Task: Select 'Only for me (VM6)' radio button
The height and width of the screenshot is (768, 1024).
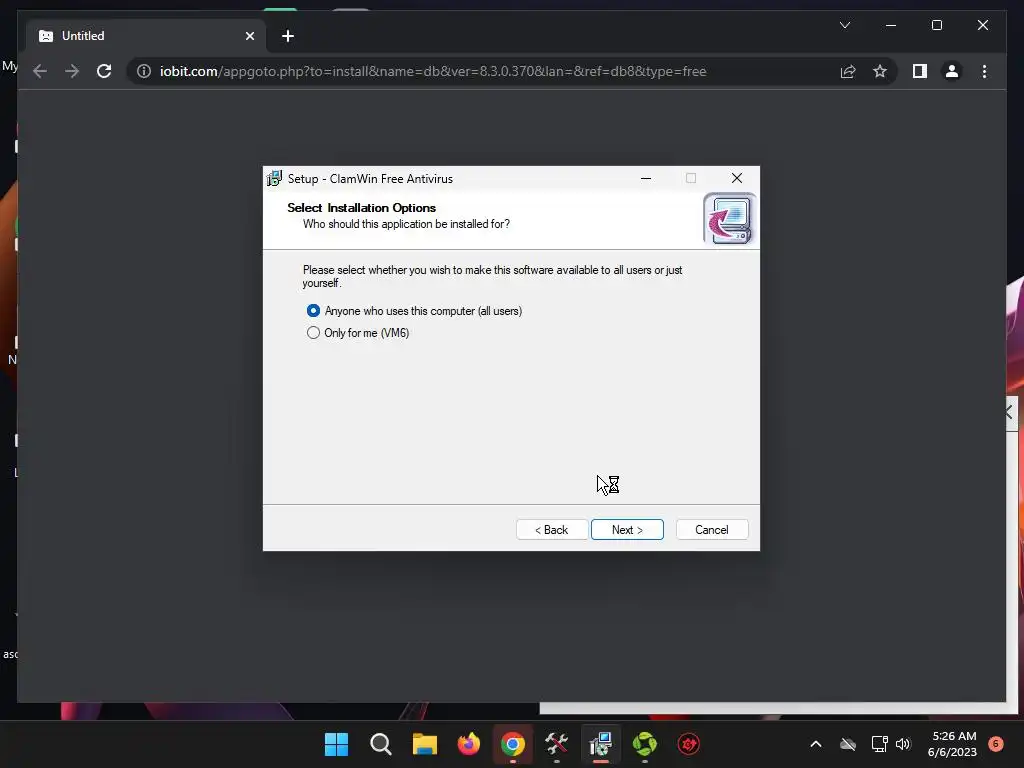Action: point(313,333)
